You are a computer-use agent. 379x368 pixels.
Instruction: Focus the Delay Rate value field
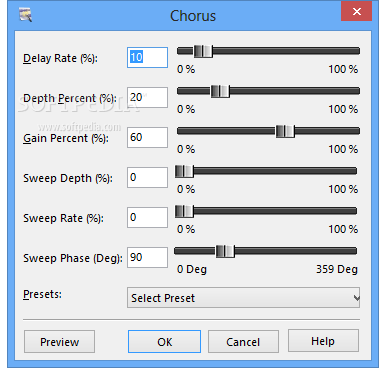(x=147, y=57)
